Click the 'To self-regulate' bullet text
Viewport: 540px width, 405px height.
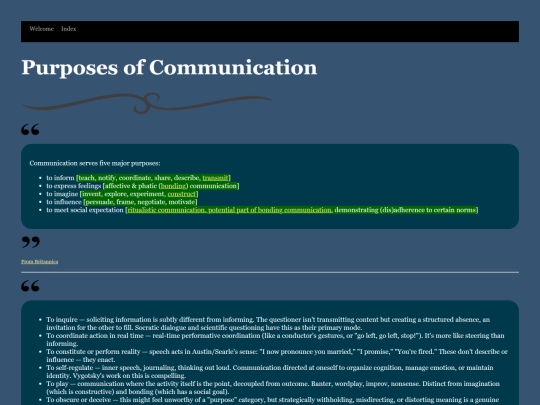(270, 372)
